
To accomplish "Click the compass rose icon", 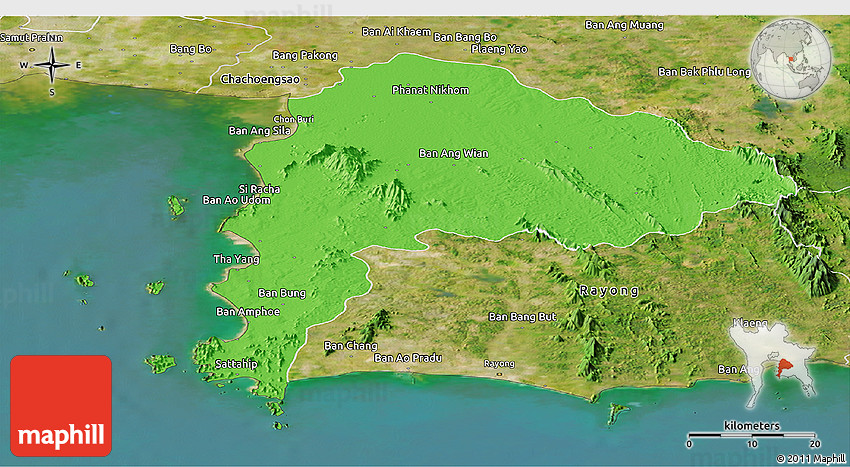I will pos(51,67).
